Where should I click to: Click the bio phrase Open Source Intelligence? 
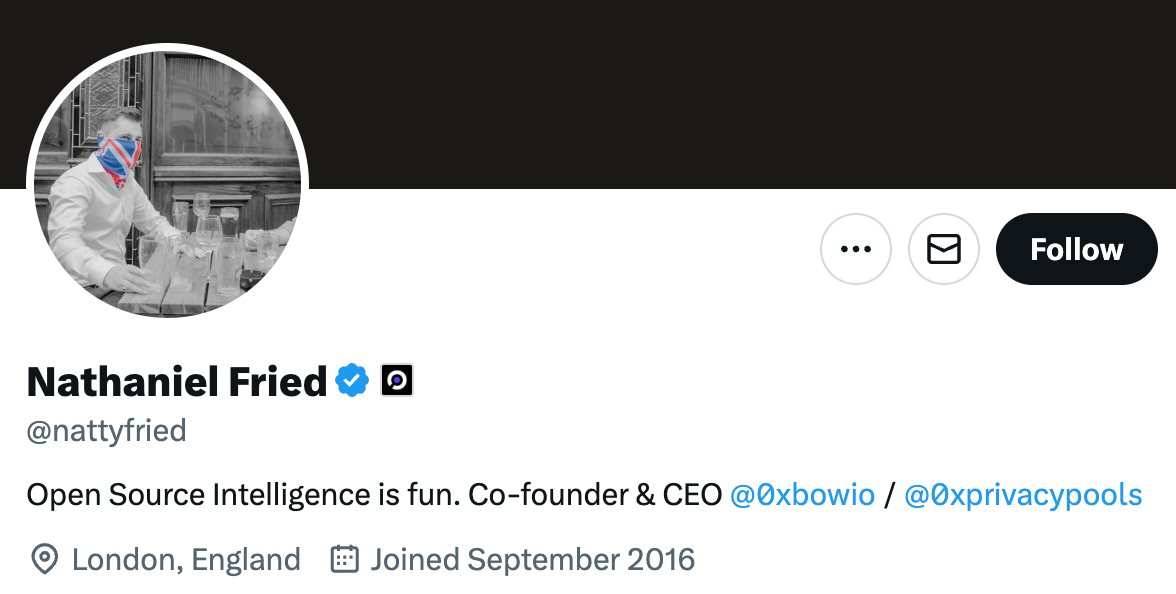tap(198, 495)
